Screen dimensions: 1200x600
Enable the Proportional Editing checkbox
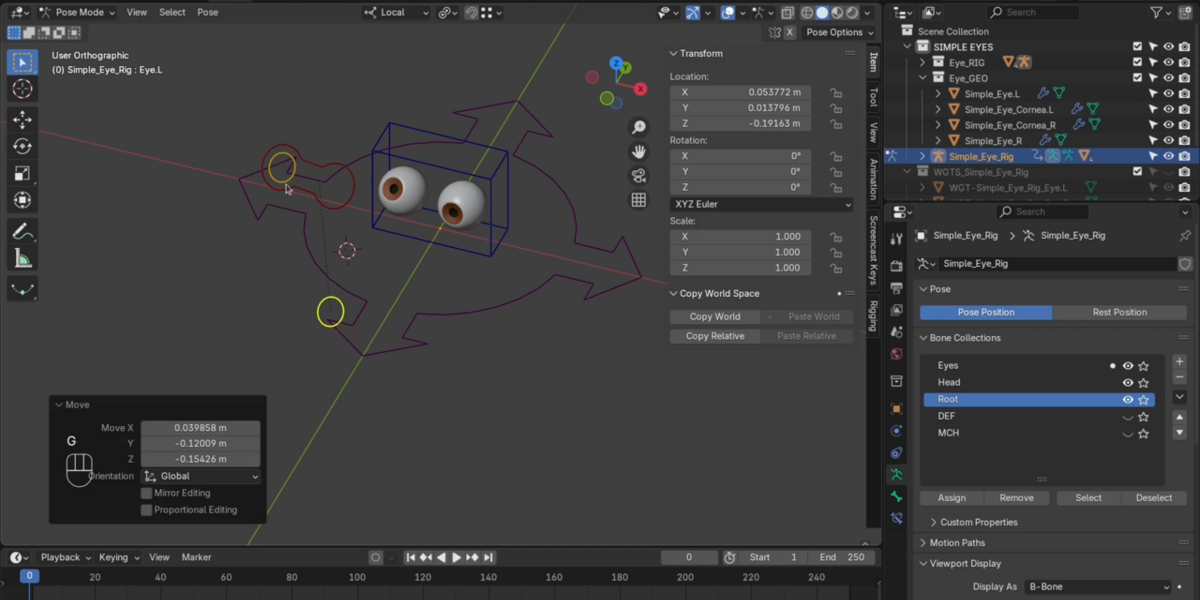click(x=146, y=510)
